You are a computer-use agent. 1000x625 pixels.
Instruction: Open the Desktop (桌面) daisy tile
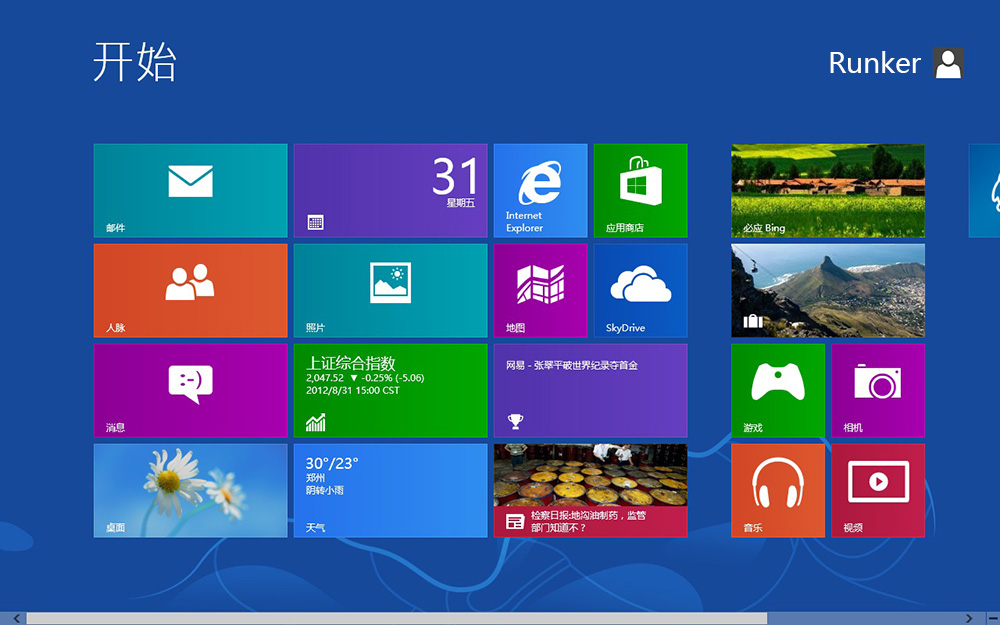(190, 490)
